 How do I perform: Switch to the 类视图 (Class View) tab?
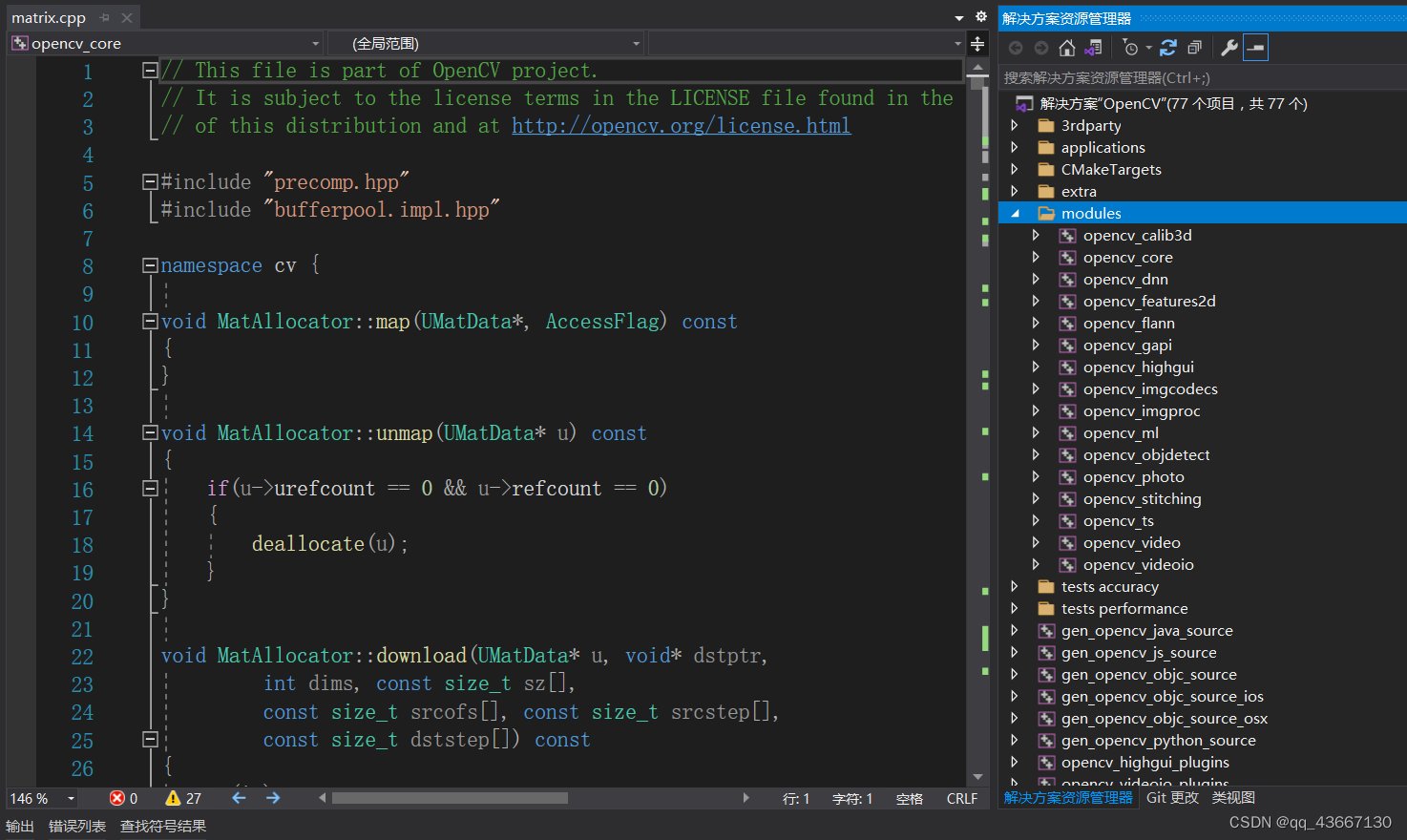coord(1233,798)
